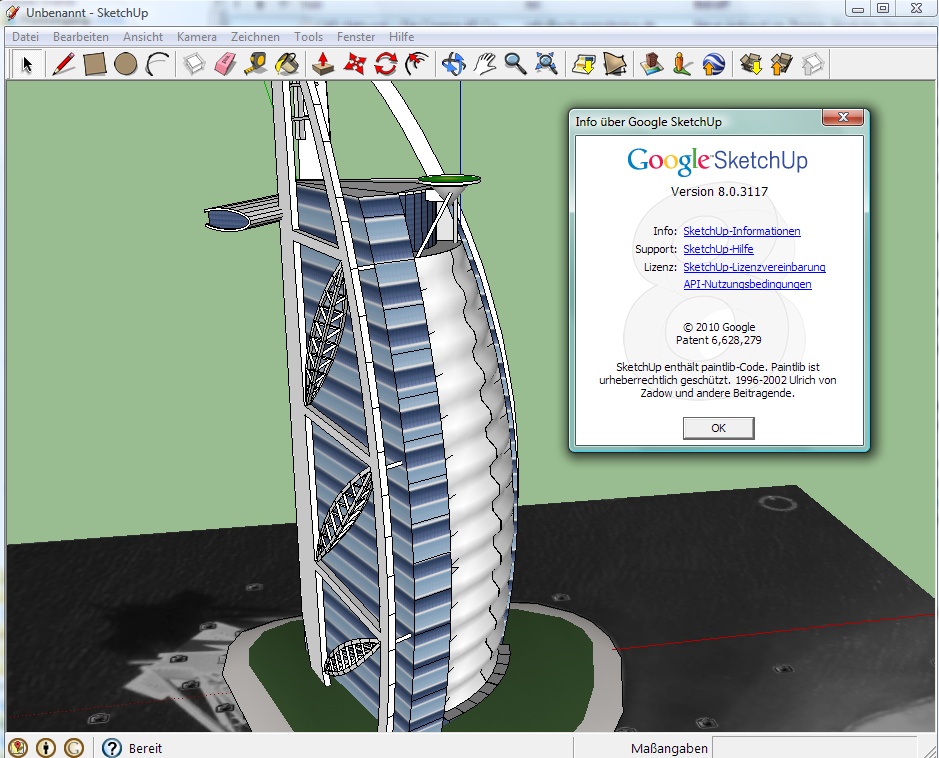
Task: Click the Patent 6,628,279 text
Action: click(719, 340)
